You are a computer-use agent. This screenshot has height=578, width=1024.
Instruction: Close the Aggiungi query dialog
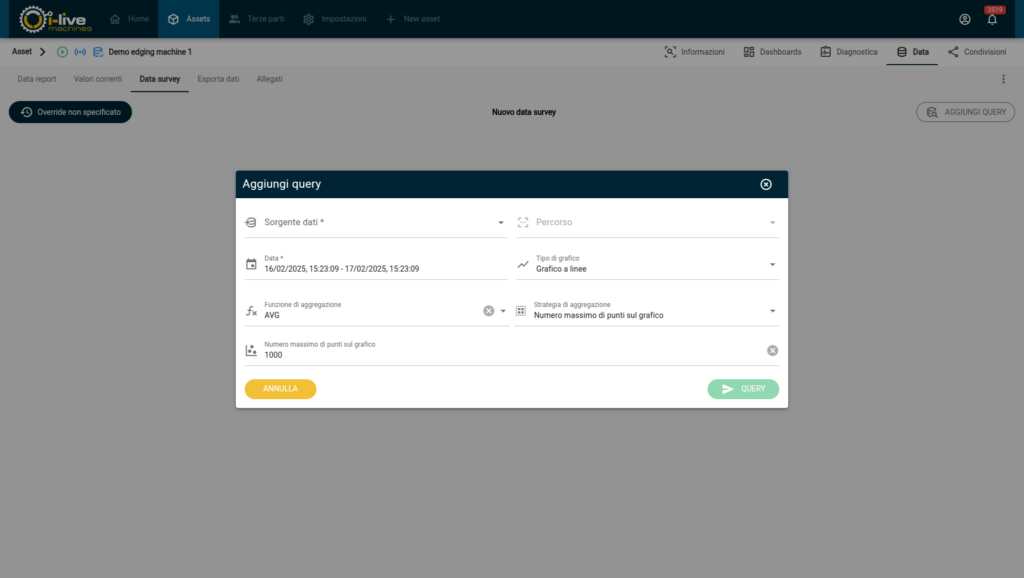click(766, 184)
